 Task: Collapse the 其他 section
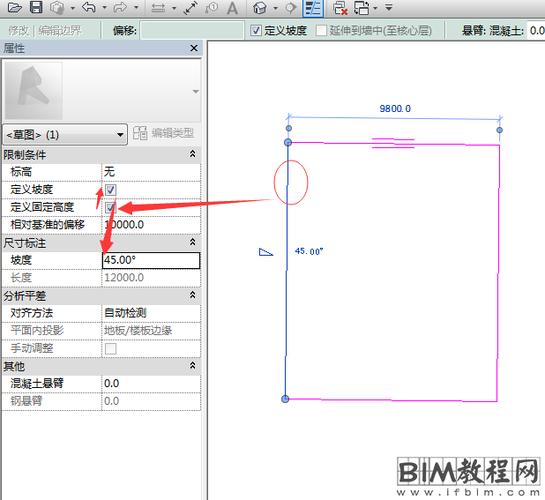point(192,365)
